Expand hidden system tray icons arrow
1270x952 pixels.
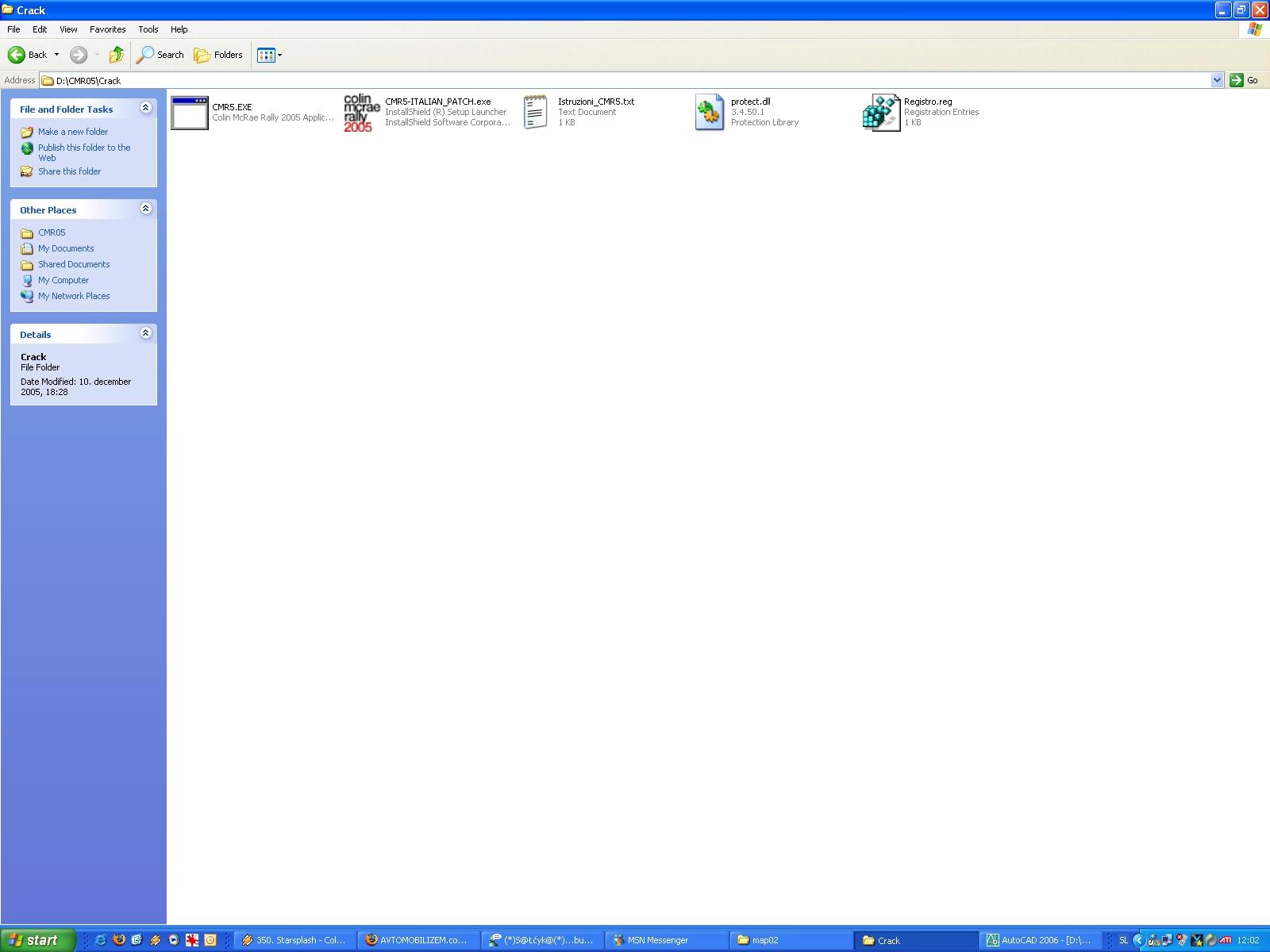click(1139, 940)
